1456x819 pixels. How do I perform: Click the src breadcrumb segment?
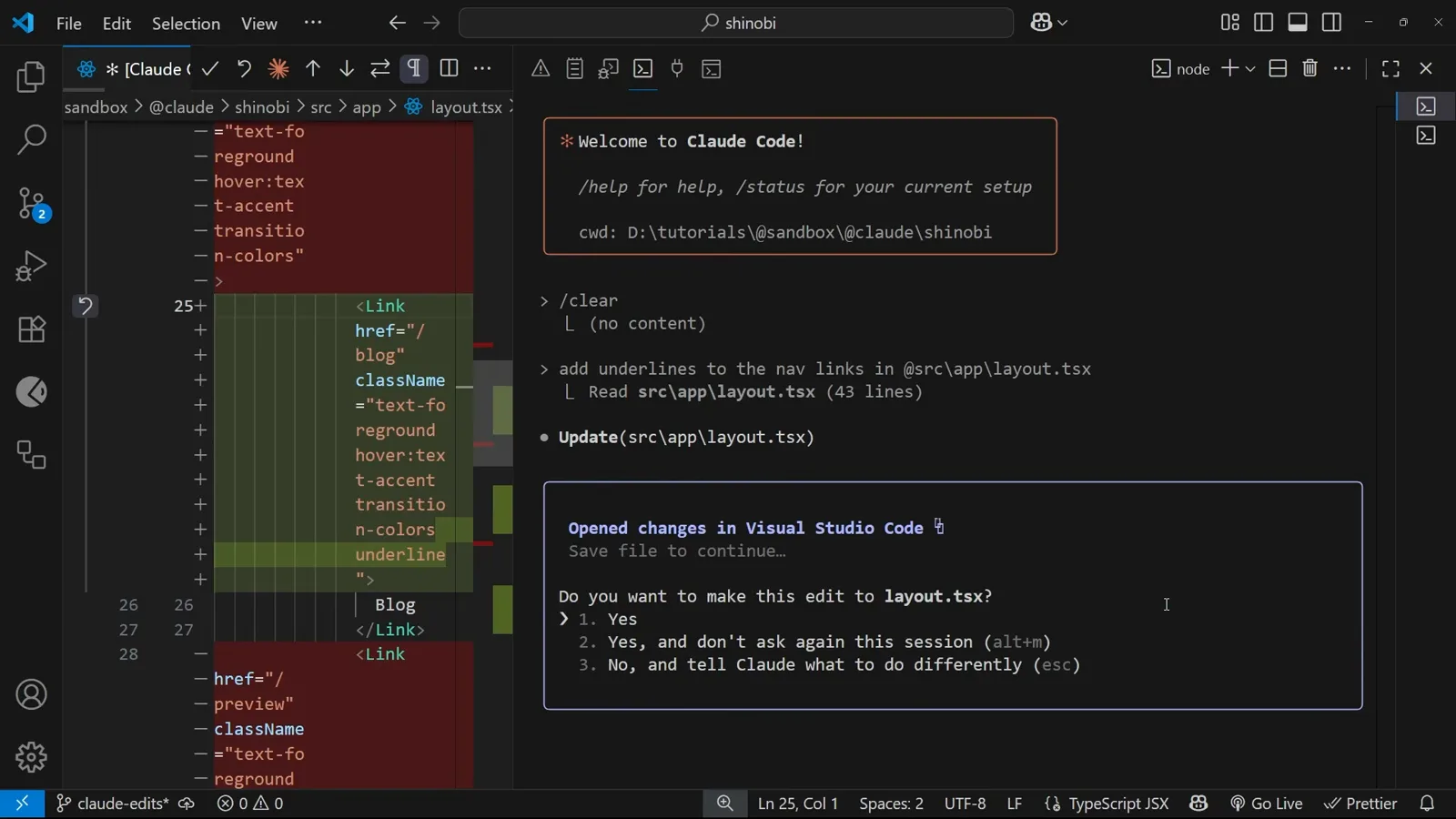(321, 107)
